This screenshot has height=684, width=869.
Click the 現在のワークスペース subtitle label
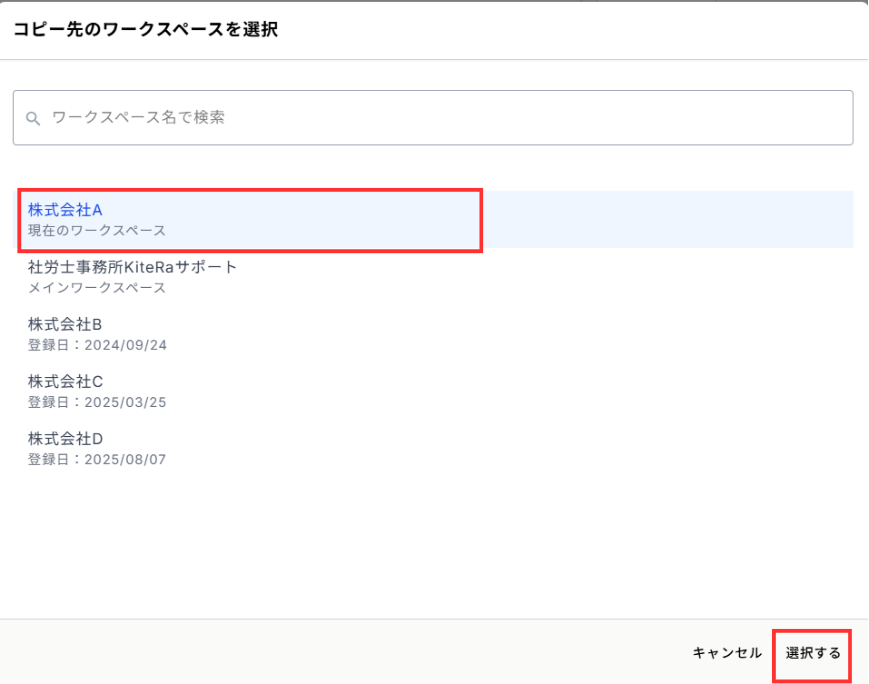pos(97,231)
